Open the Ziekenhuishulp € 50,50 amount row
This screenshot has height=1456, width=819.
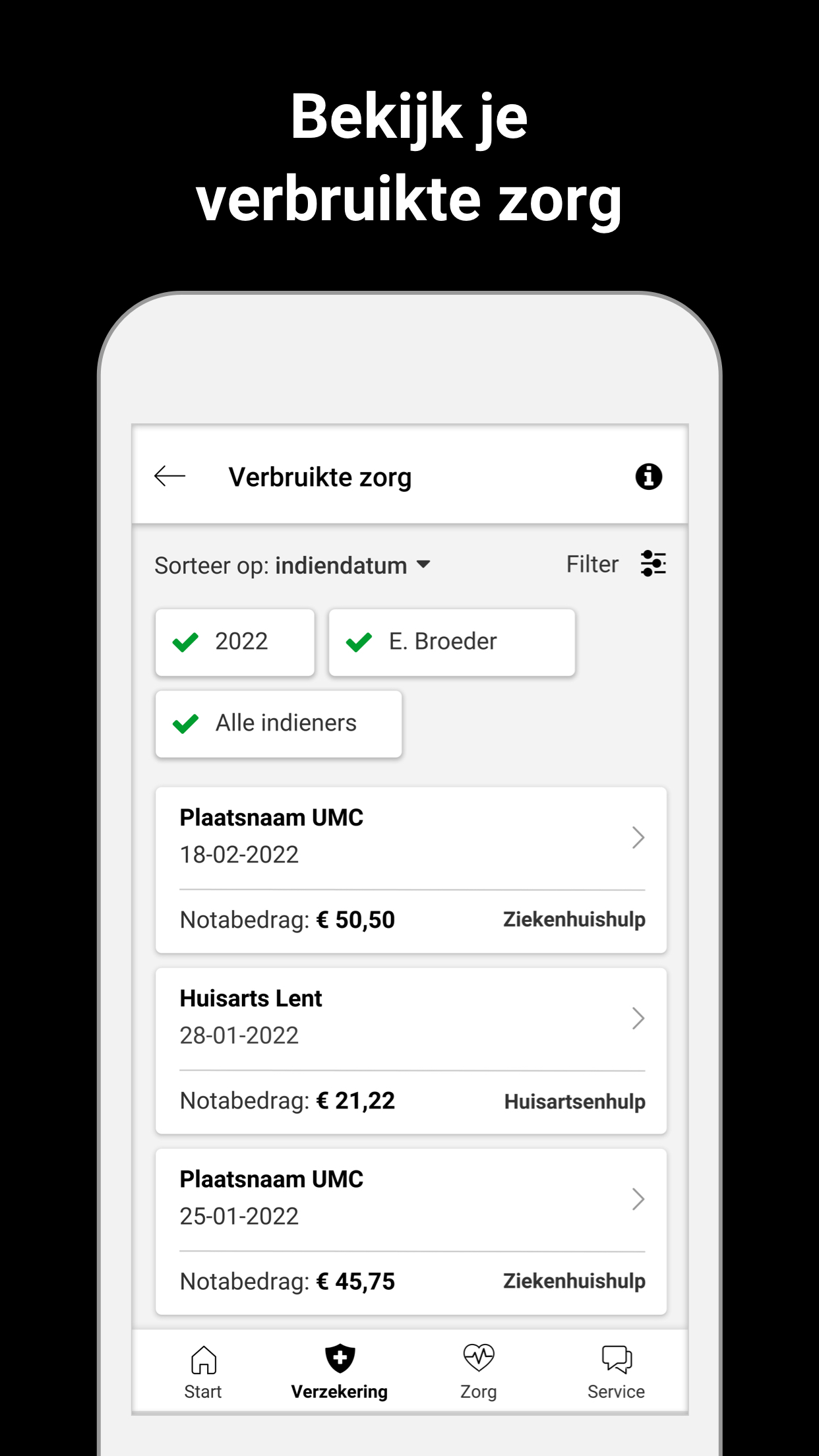(x=412, y=920)
